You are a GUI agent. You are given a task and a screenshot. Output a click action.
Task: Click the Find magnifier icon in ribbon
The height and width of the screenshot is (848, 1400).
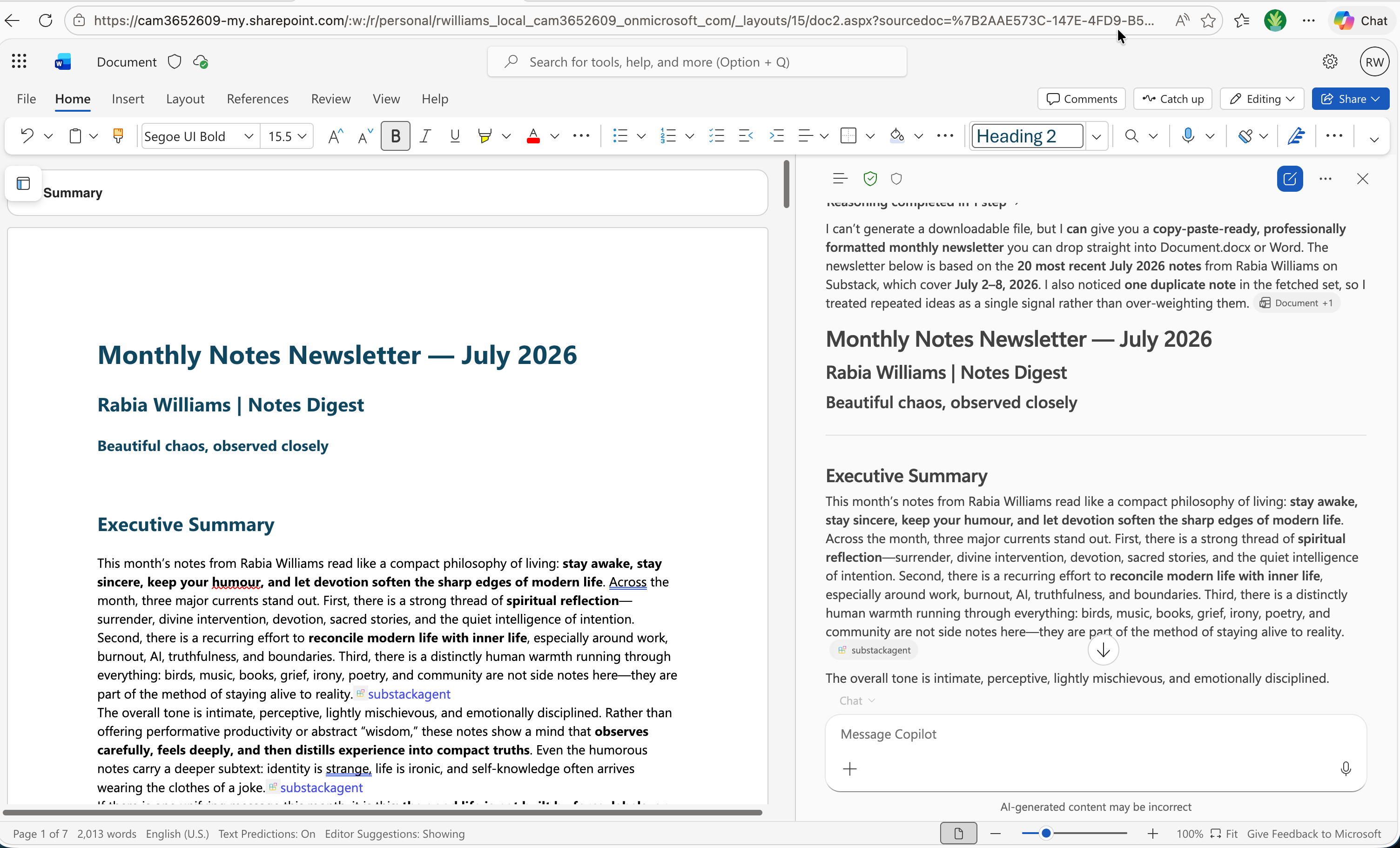(x=1131, y=136)
